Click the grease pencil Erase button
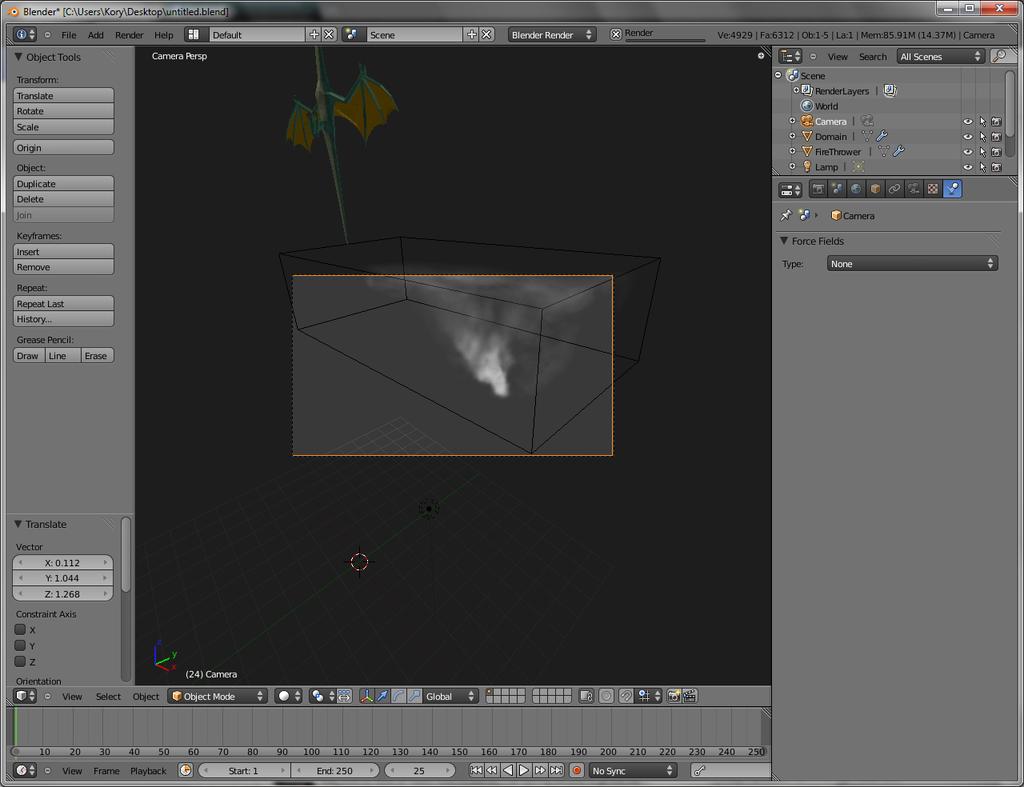 pos(97,356)
